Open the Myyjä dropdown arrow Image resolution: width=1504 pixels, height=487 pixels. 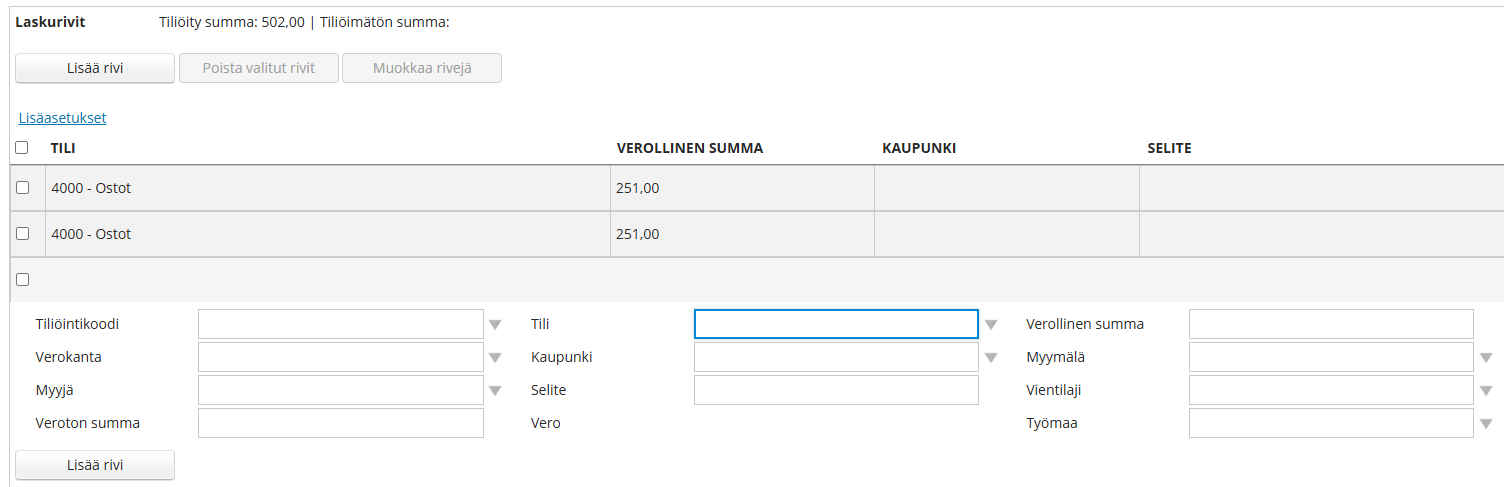click(495, 391)
